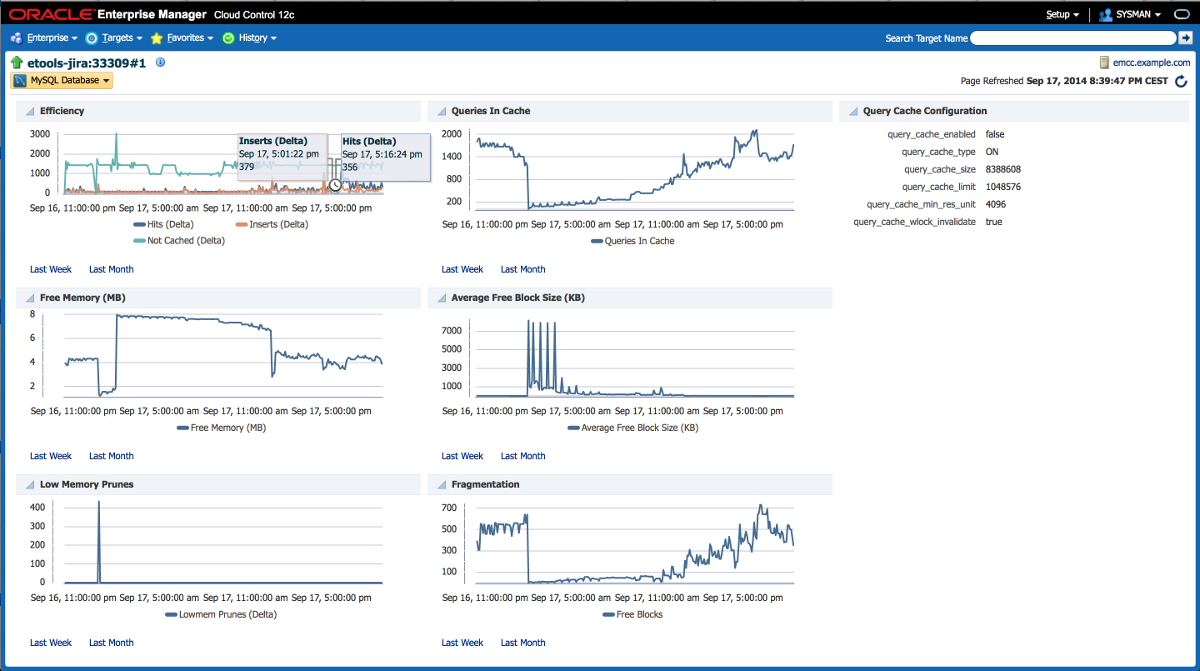Click Last Week link under Free Memory chart
1200x671 pixels.
51,456
